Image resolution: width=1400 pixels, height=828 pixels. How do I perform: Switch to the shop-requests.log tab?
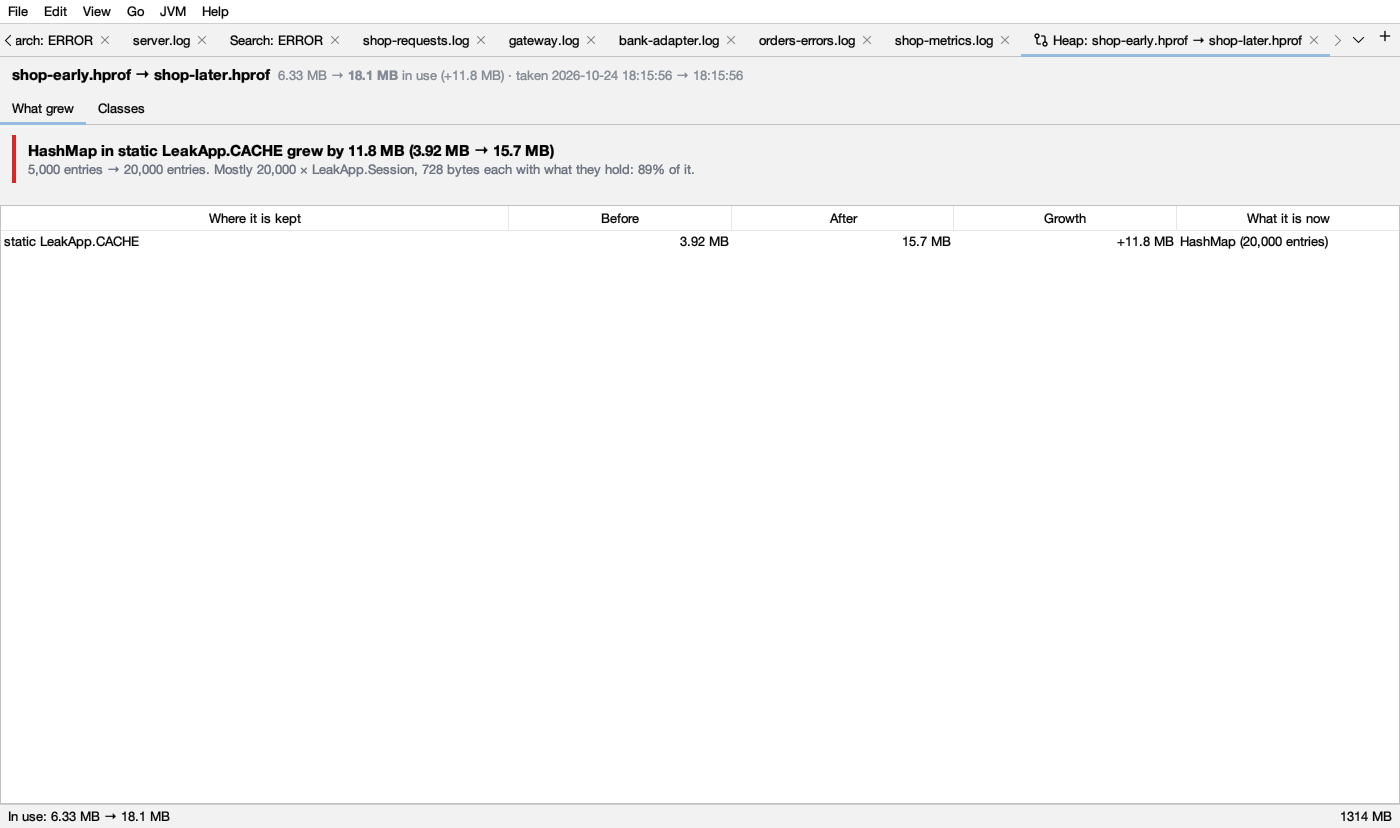click(416, 40)
